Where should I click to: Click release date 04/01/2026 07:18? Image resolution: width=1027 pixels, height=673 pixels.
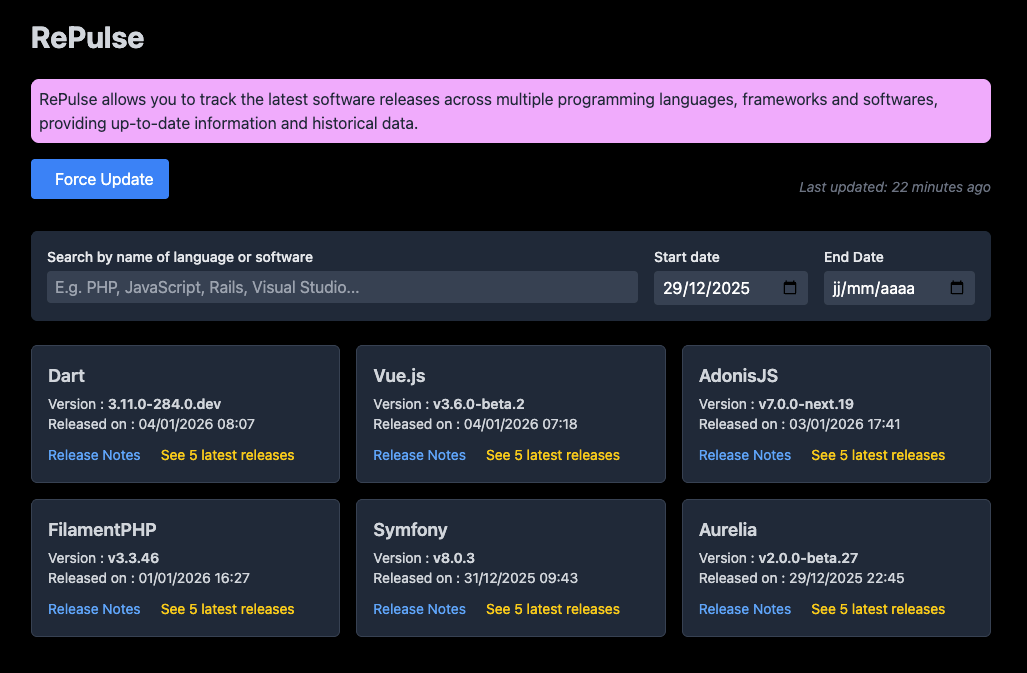point(521,424)
